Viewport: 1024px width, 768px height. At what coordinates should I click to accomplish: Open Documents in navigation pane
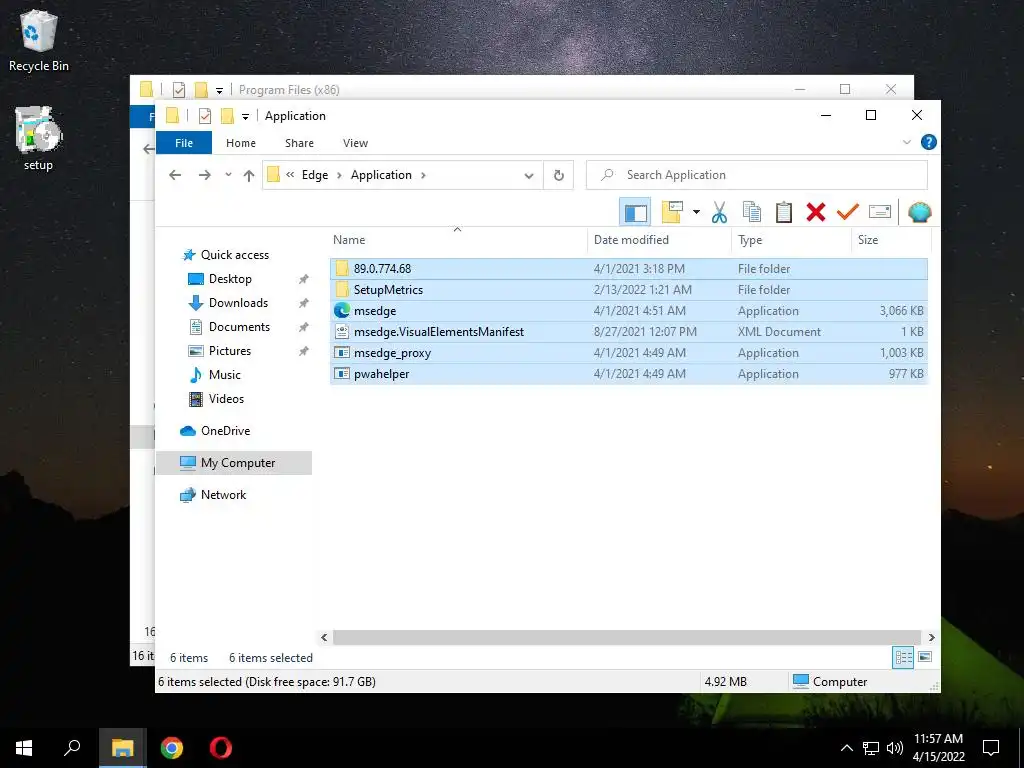229,327
